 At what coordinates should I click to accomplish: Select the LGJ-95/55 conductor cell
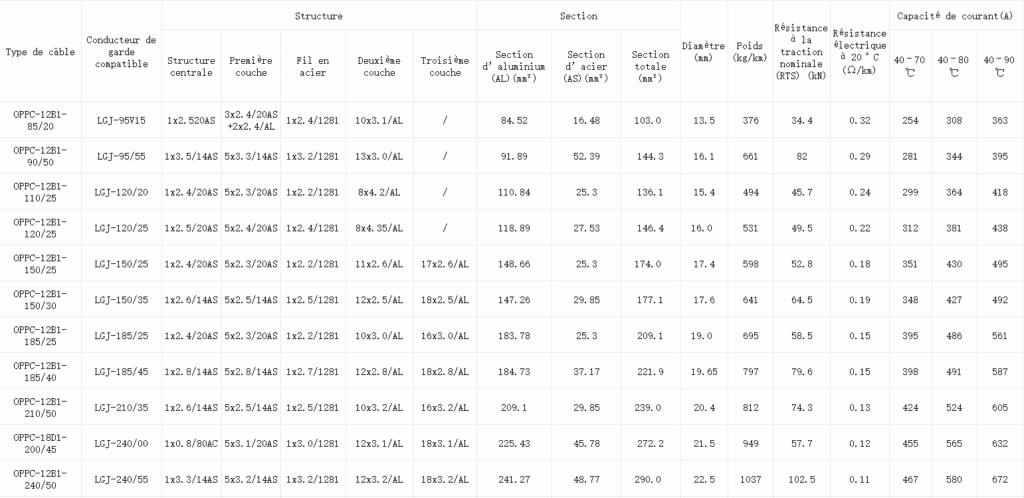(x=121, y=157)
